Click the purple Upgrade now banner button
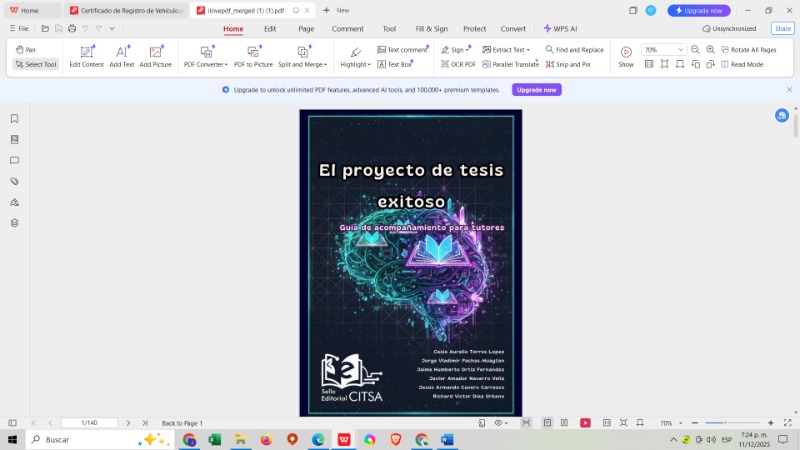This screenshot has height=450, width=800. pyautogui.click(x=537, y=89)
